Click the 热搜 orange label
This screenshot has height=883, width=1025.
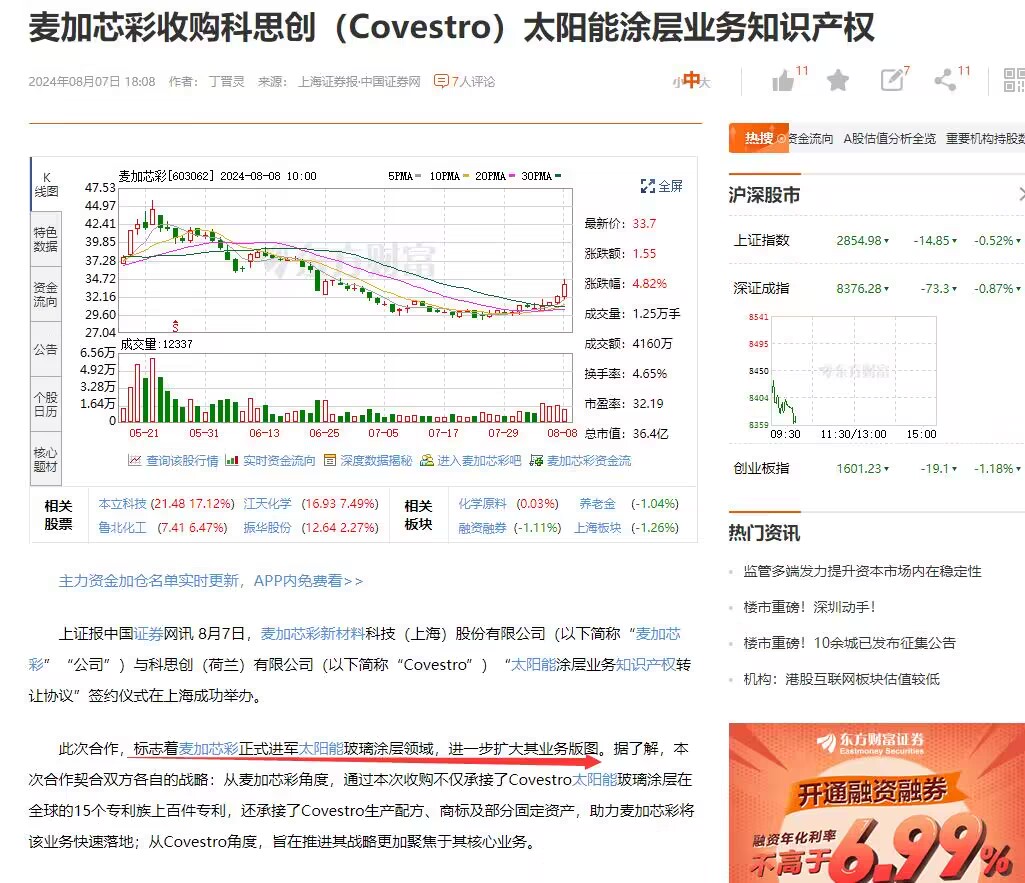tap(758, 138)
